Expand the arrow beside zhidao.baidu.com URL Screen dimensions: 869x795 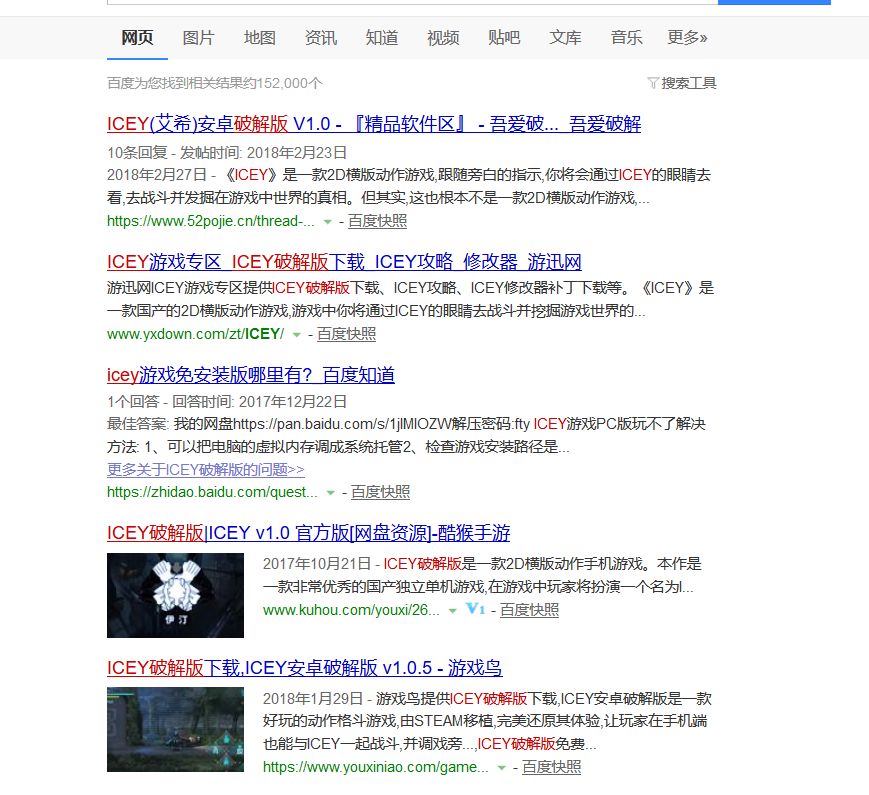331,492
